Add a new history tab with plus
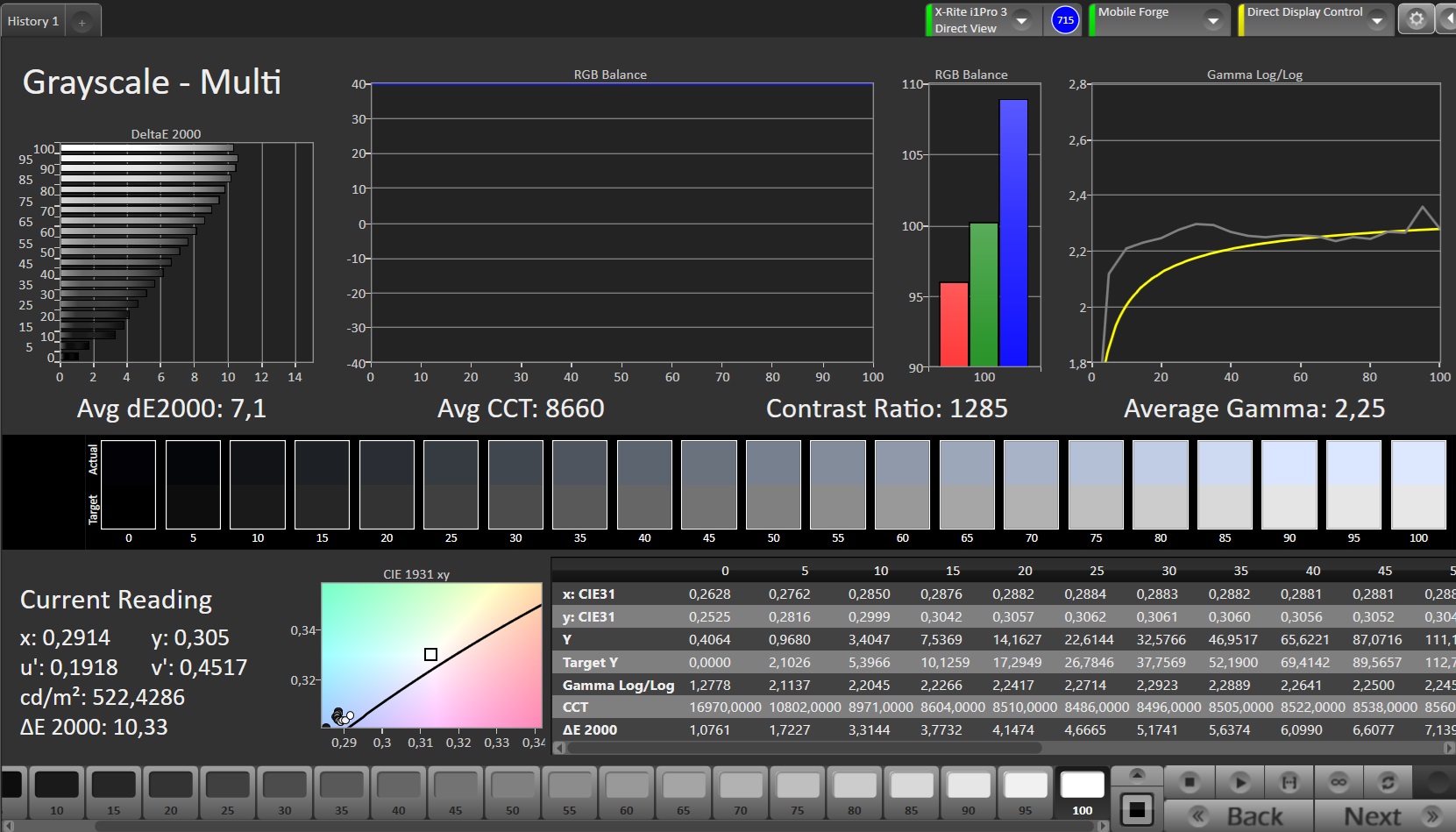 [x=82, y=22]
